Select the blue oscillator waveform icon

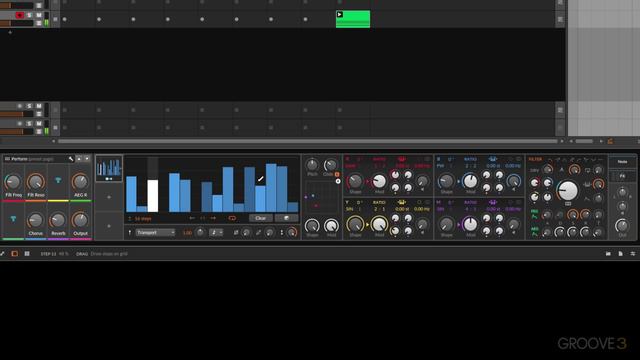492,159
